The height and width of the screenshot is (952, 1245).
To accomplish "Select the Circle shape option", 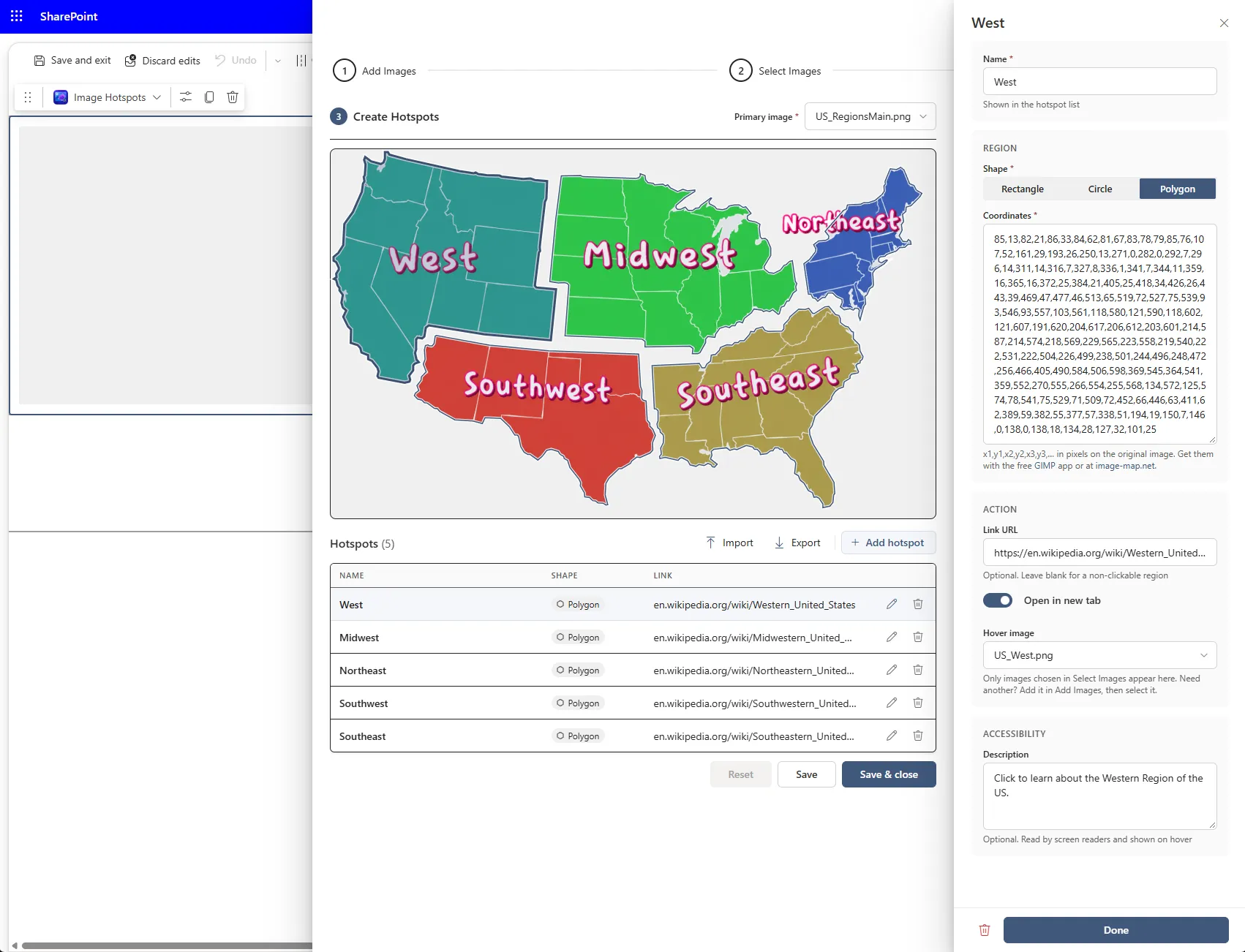I will pos(1099,189).
